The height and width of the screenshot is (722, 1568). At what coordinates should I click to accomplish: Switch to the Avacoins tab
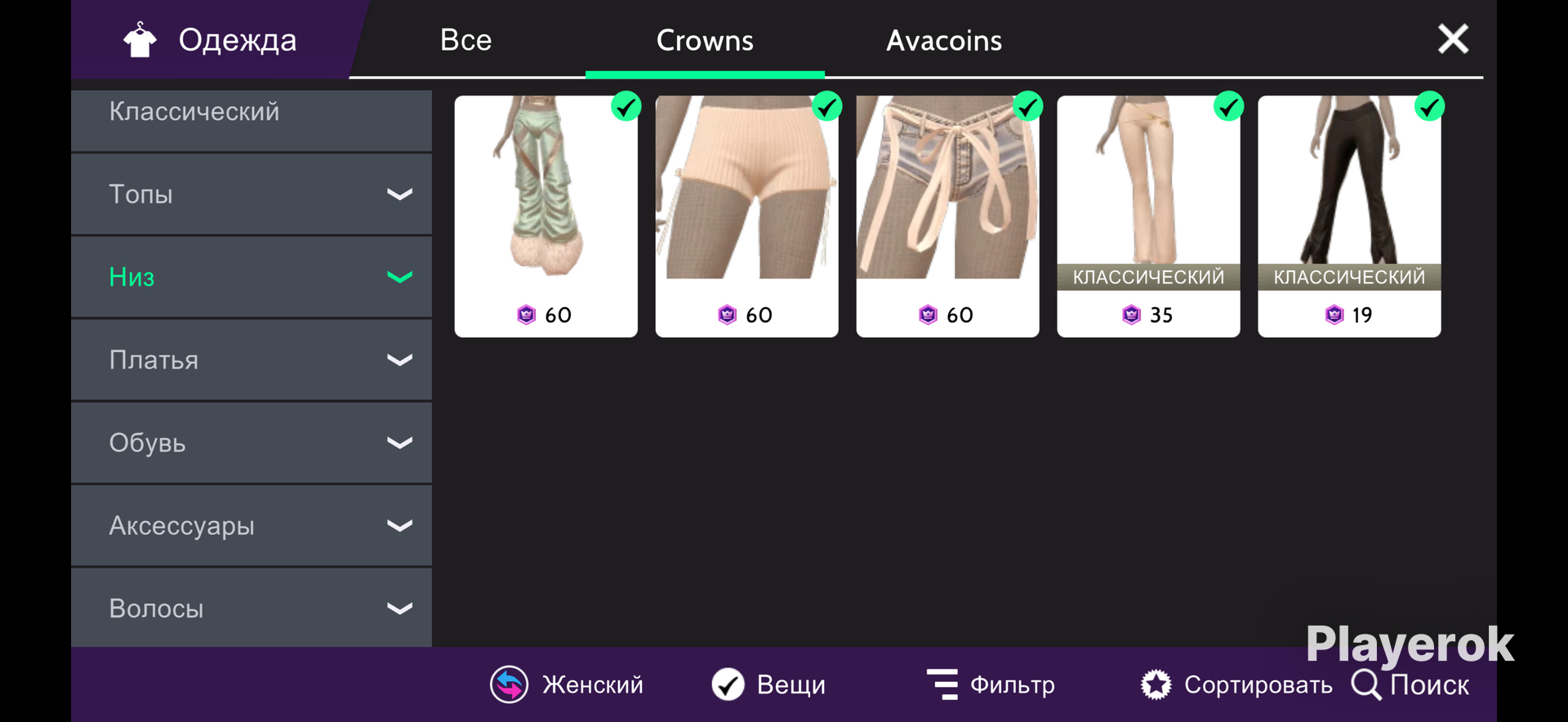pyautogui.click(x=944, y=40)
